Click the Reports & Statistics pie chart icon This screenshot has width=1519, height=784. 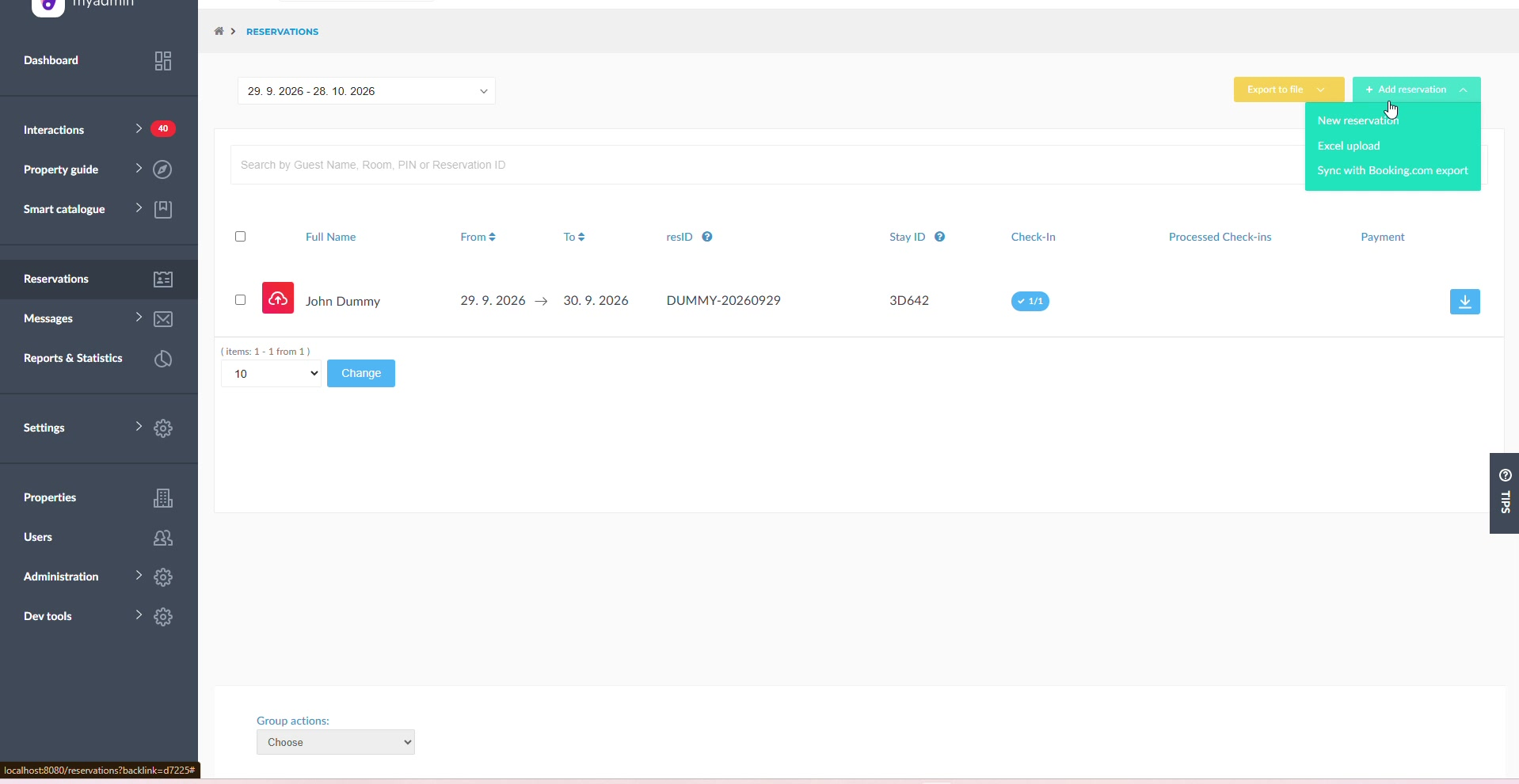coord(163,359)
